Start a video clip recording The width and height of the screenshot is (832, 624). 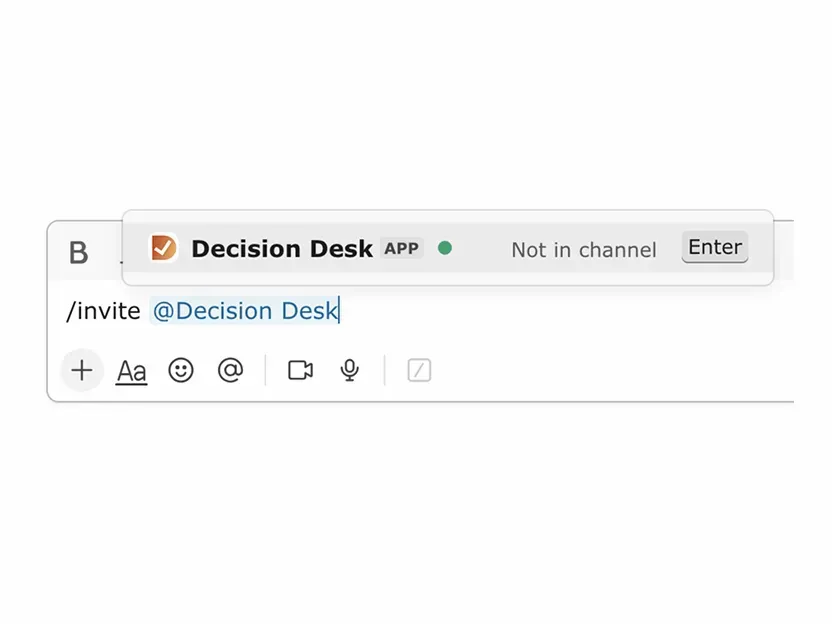point(300,370)
